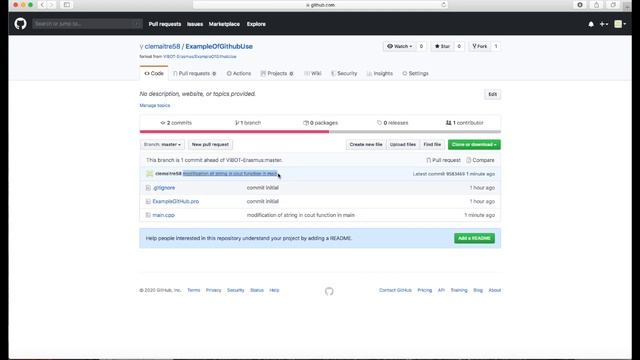Focus the Search or jump to field
The width and height of the screenshot is (640, 360).
tap(87, 24)
